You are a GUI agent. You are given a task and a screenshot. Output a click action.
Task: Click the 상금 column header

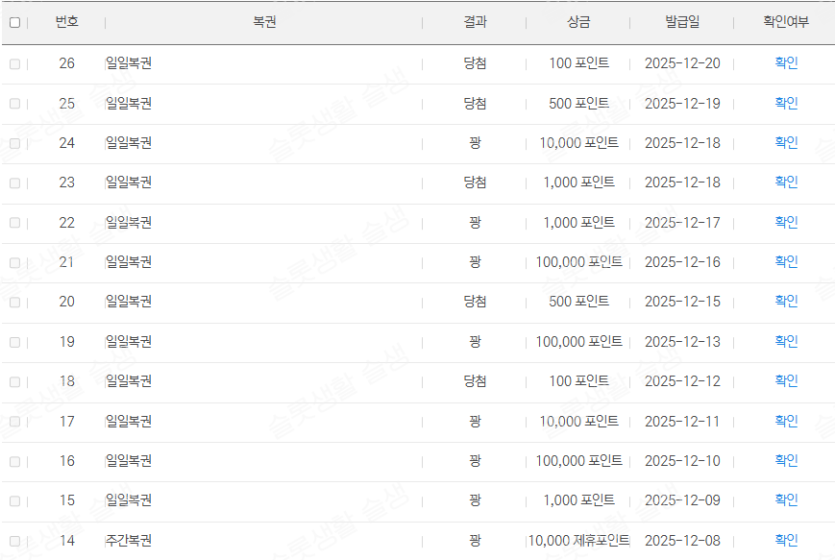(x=578, y=22)
